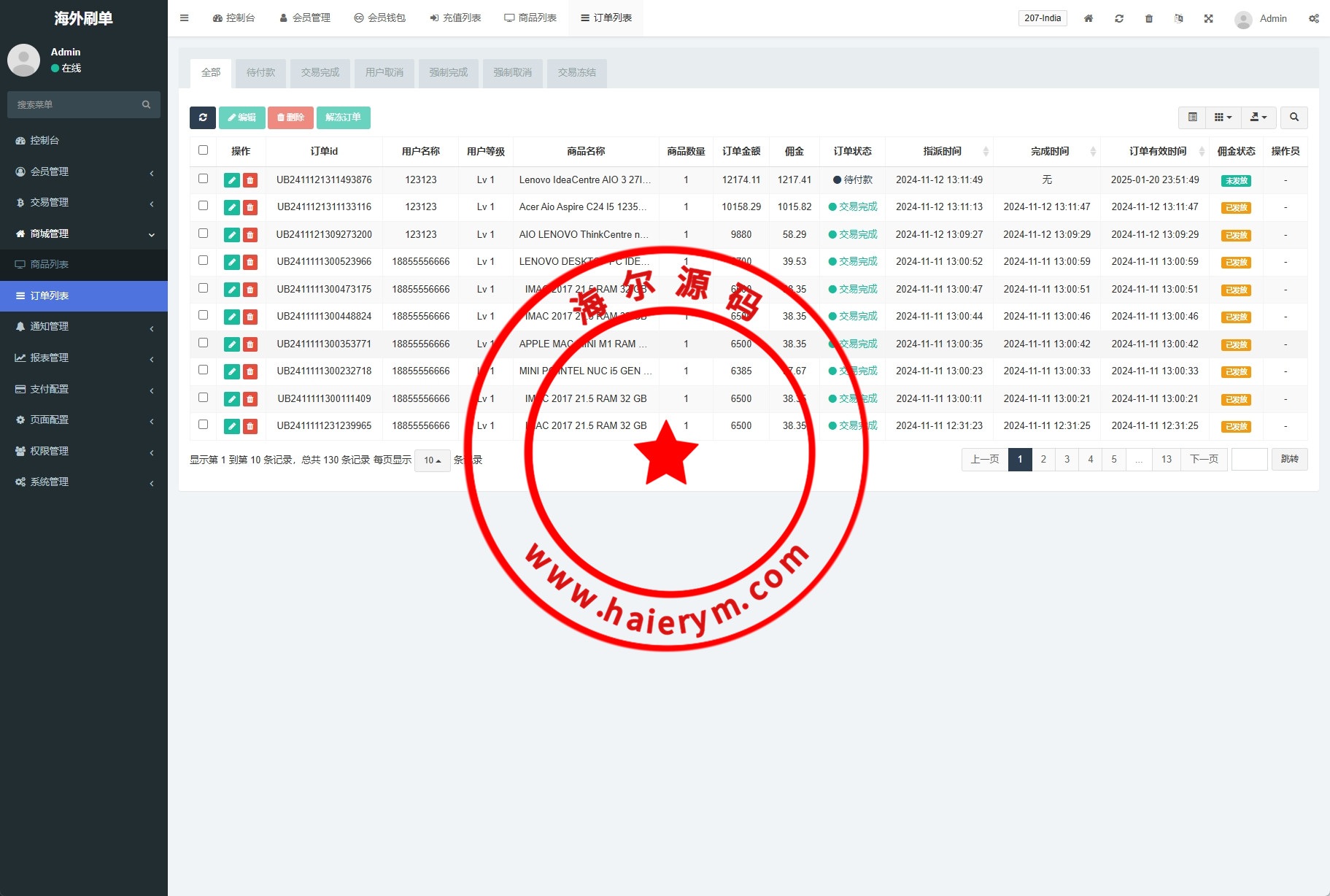Select checkbox for order UB2411121311133116

click(x=204, y=206)
